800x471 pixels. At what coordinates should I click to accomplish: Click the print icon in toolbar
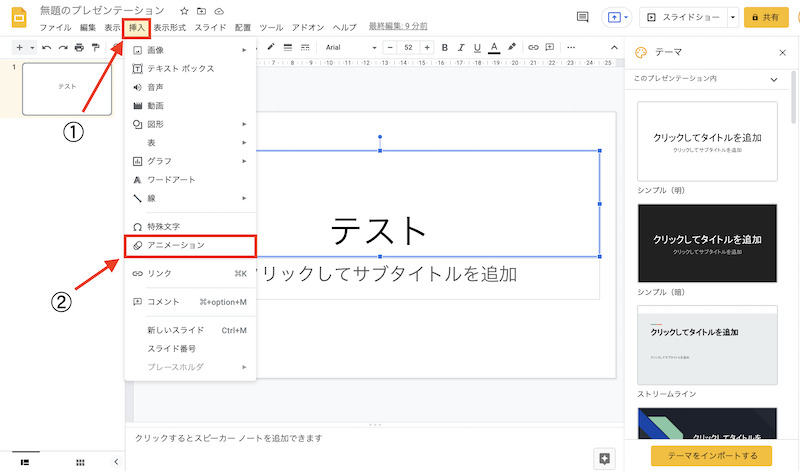click(79, 47)
